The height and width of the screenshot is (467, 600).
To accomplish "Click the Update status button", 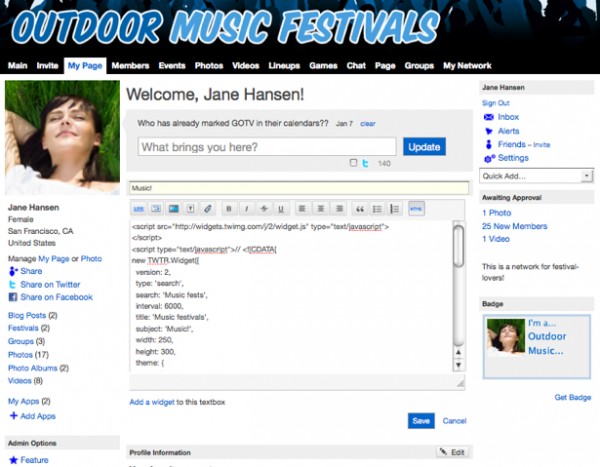I will (424, 147).
